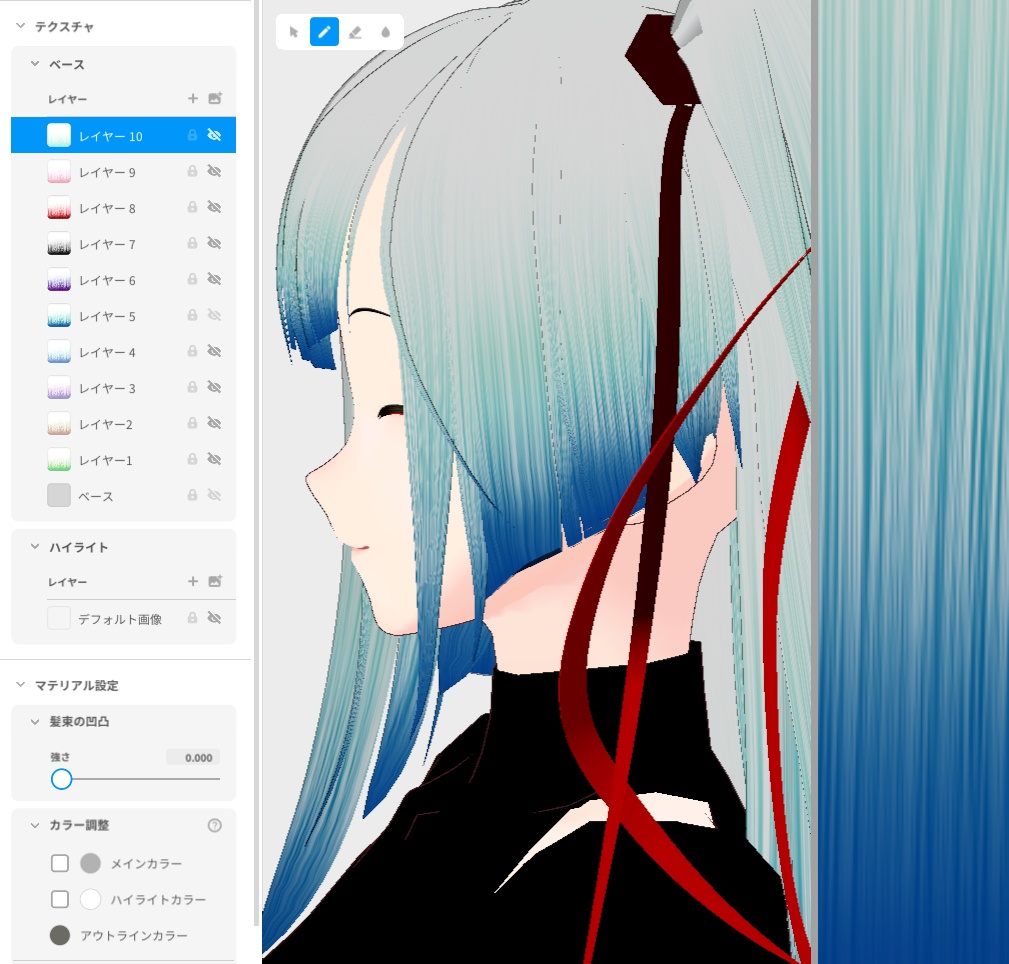
Task: Select the arrow selection tool
Action: coord(293,32)
